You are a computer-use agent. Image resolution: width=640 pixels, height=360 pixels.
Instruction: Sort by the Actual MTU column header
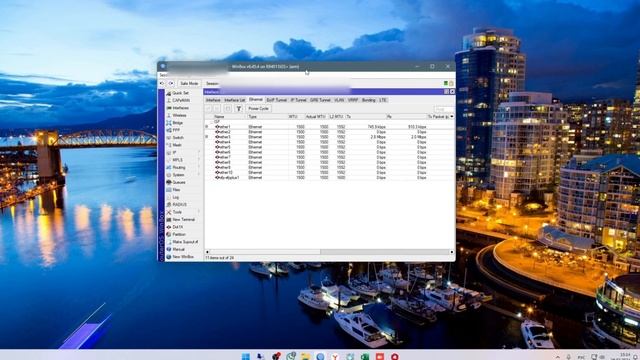(x=316, y=117)
